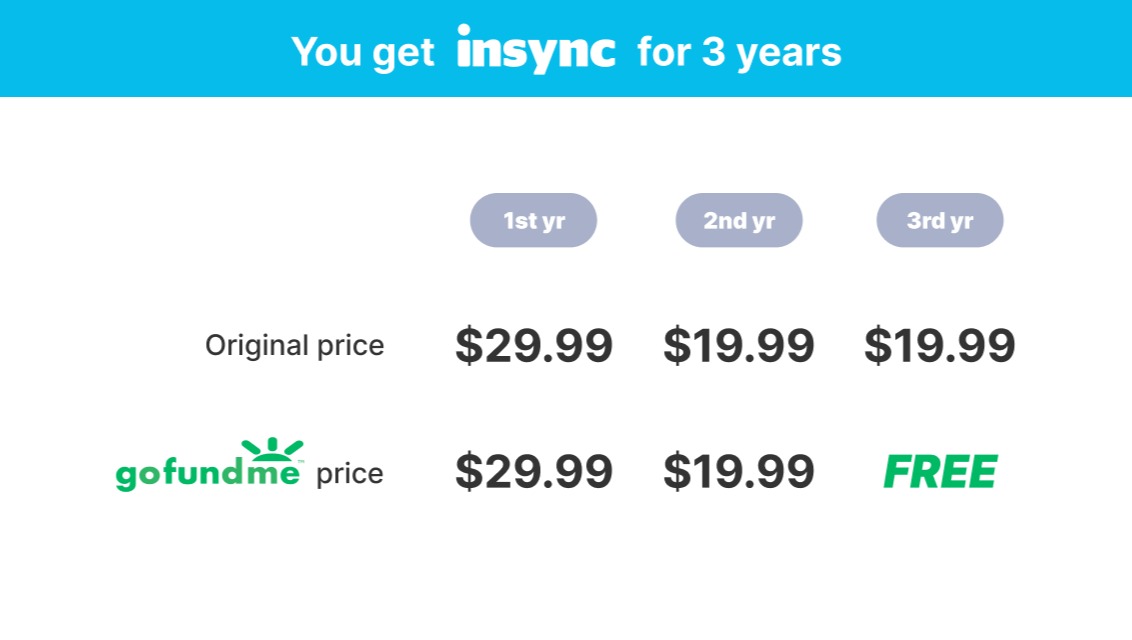Select the 3rd yr badge
The width and height of the screenshot is (1132, 640).
[940, 220]
